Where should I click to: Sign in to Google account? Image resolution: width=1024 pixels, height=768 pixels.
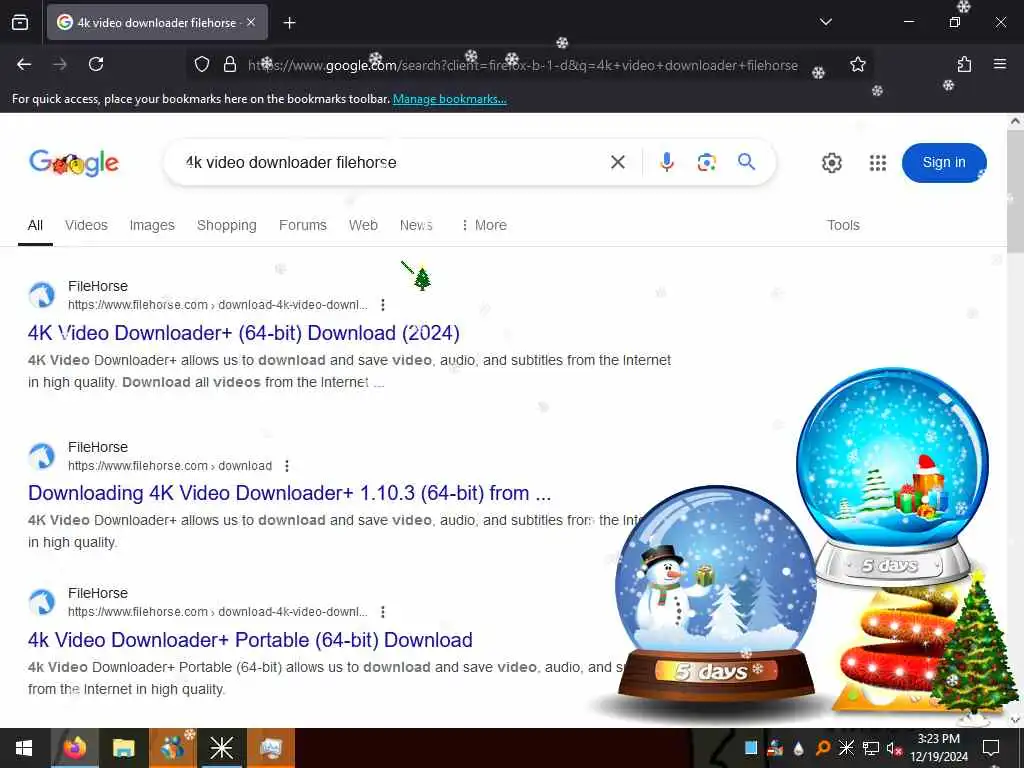[944, 163]
